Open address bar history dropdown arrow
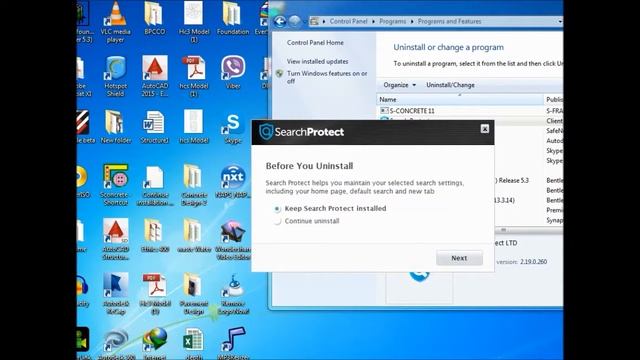Image resolution: width=640 pixels, height=360 pixels. pyautogui.click(x=560, y=21)
